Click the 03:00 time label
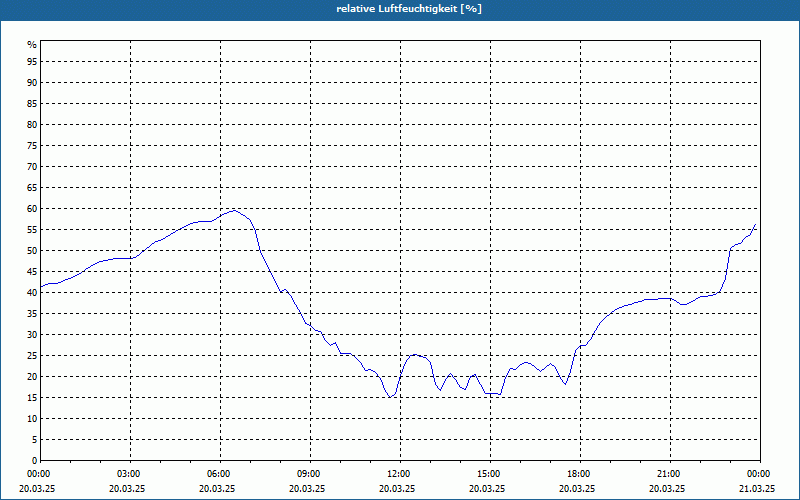 coord(129,474)
